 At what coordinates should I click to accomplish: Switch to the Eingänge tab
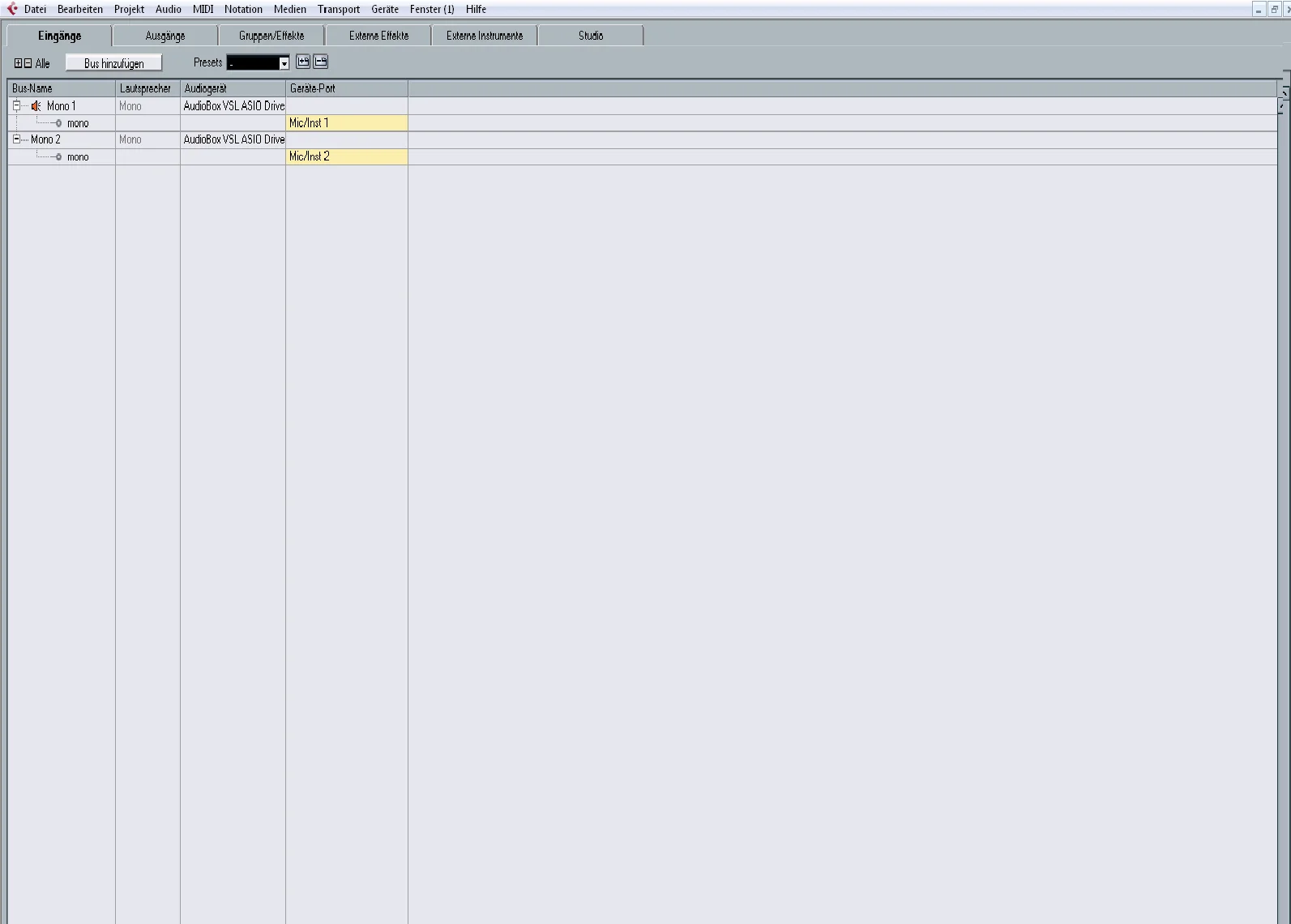59,36
